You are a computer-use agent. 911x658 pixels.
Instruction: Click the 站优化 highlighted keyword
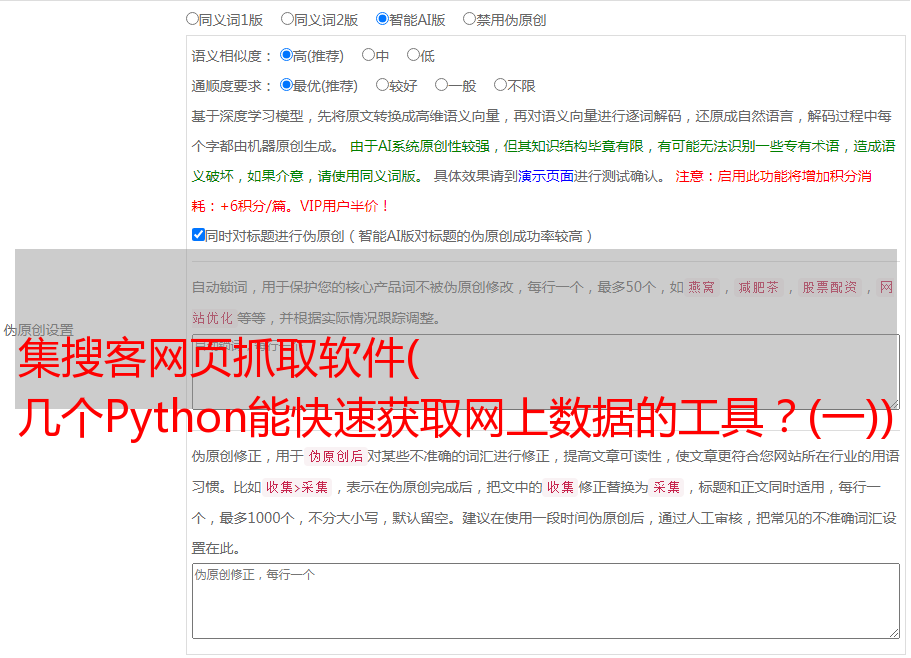pos(212,318)
